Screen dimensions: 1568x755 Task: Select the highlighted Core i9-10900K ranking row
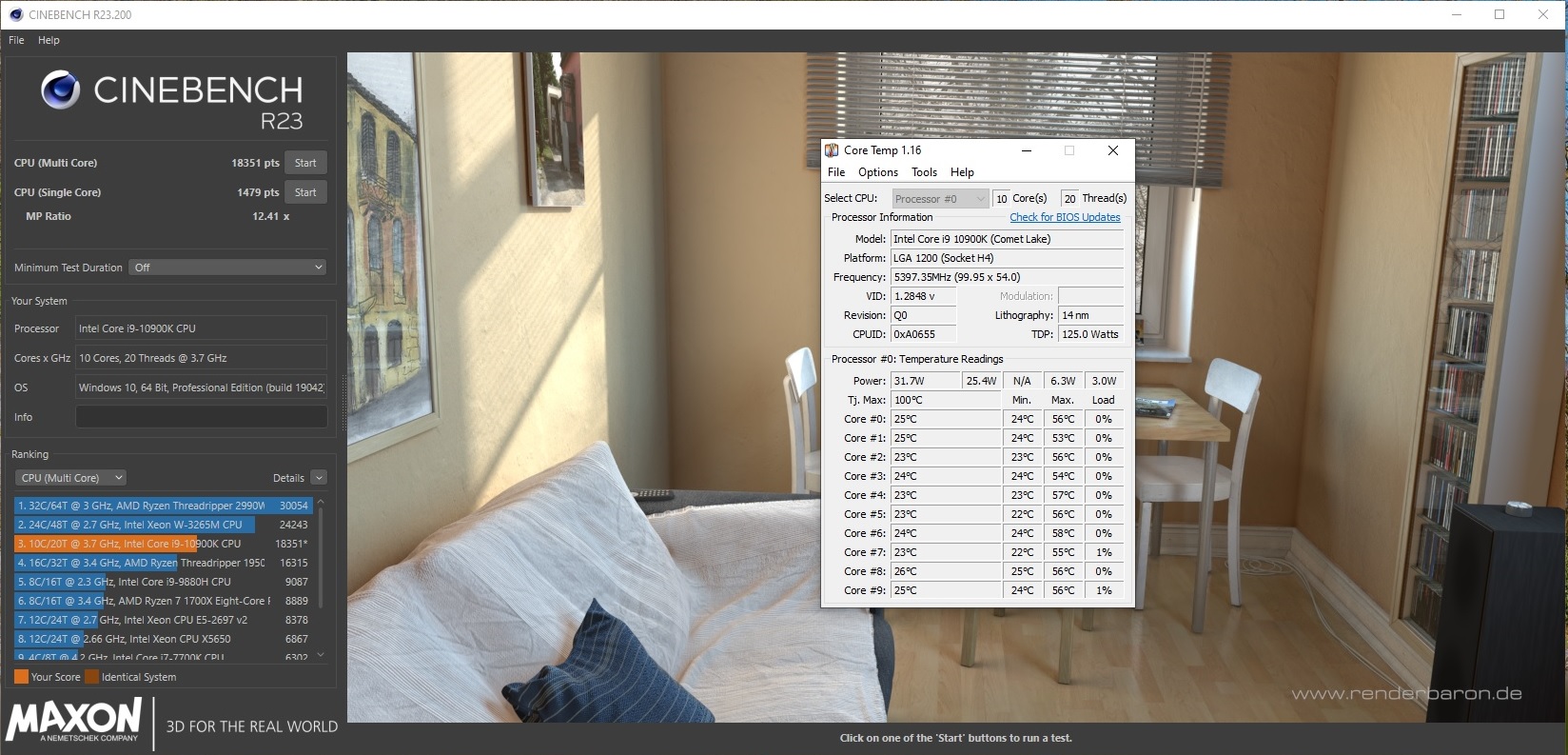click(x=163, y=544)
